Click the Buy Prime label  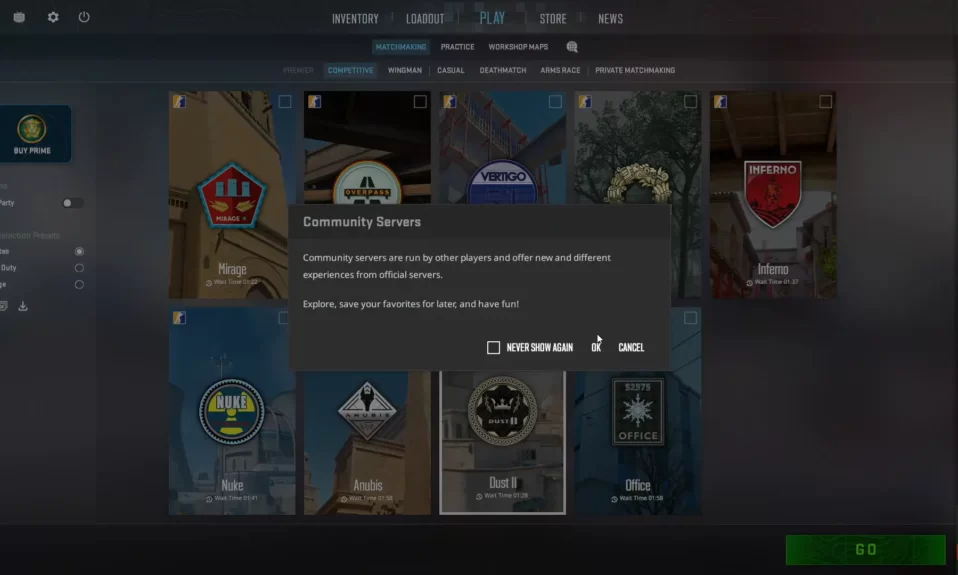click(x=32, y=151)
